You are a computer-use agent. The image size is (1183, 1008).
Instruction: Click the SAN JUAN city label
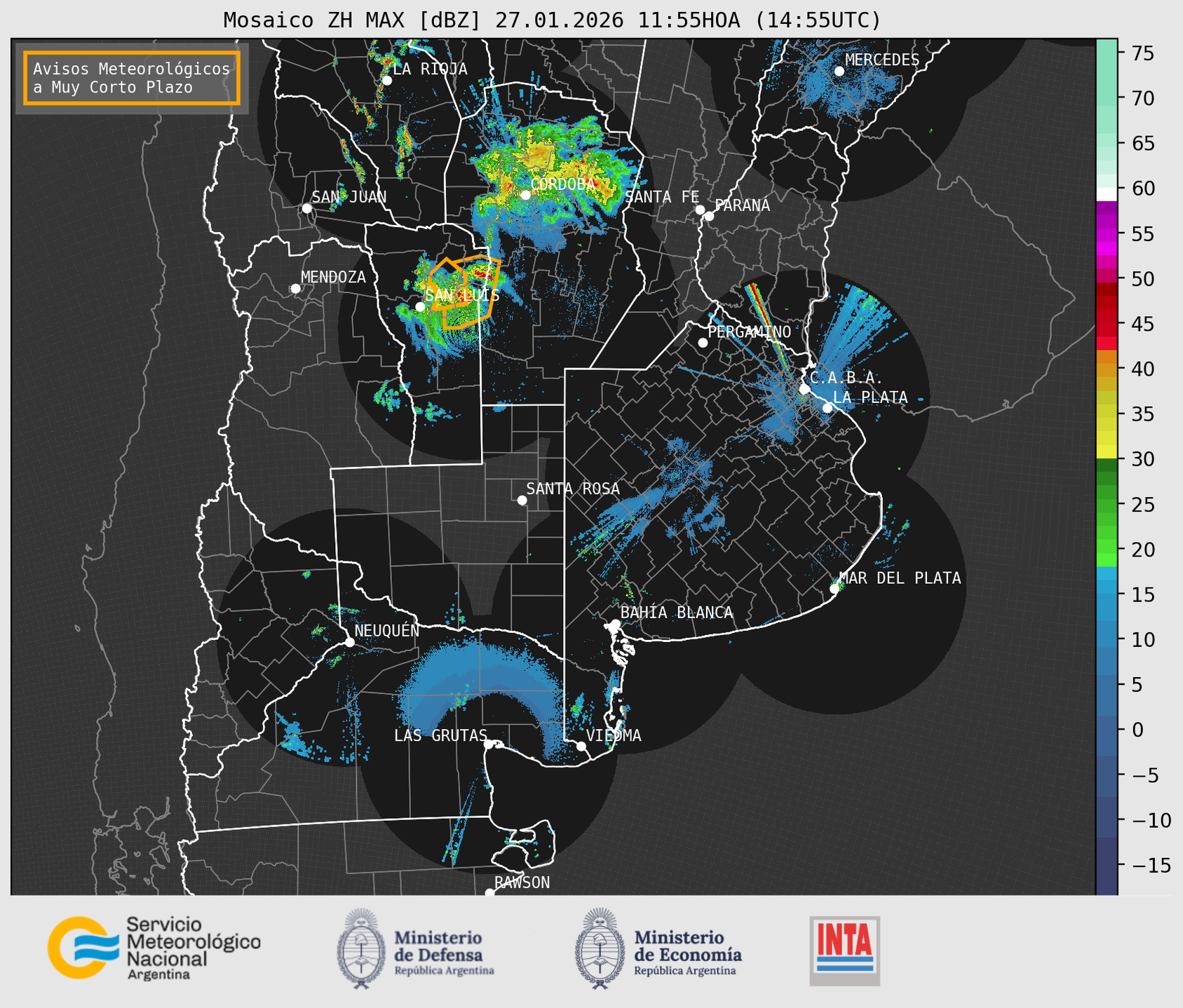click(349, 197)
